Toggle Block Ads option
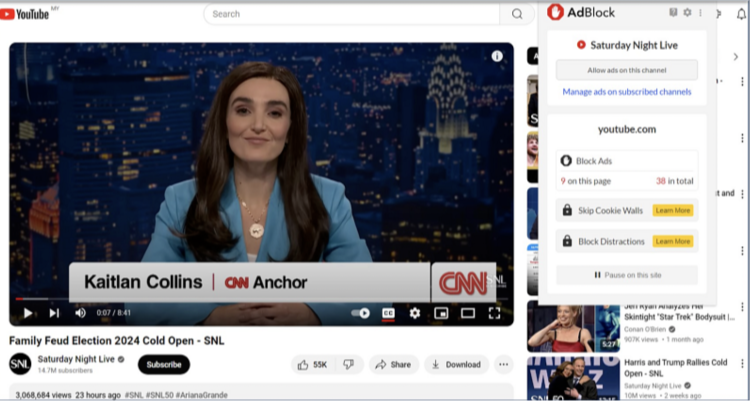 (627, 161)
